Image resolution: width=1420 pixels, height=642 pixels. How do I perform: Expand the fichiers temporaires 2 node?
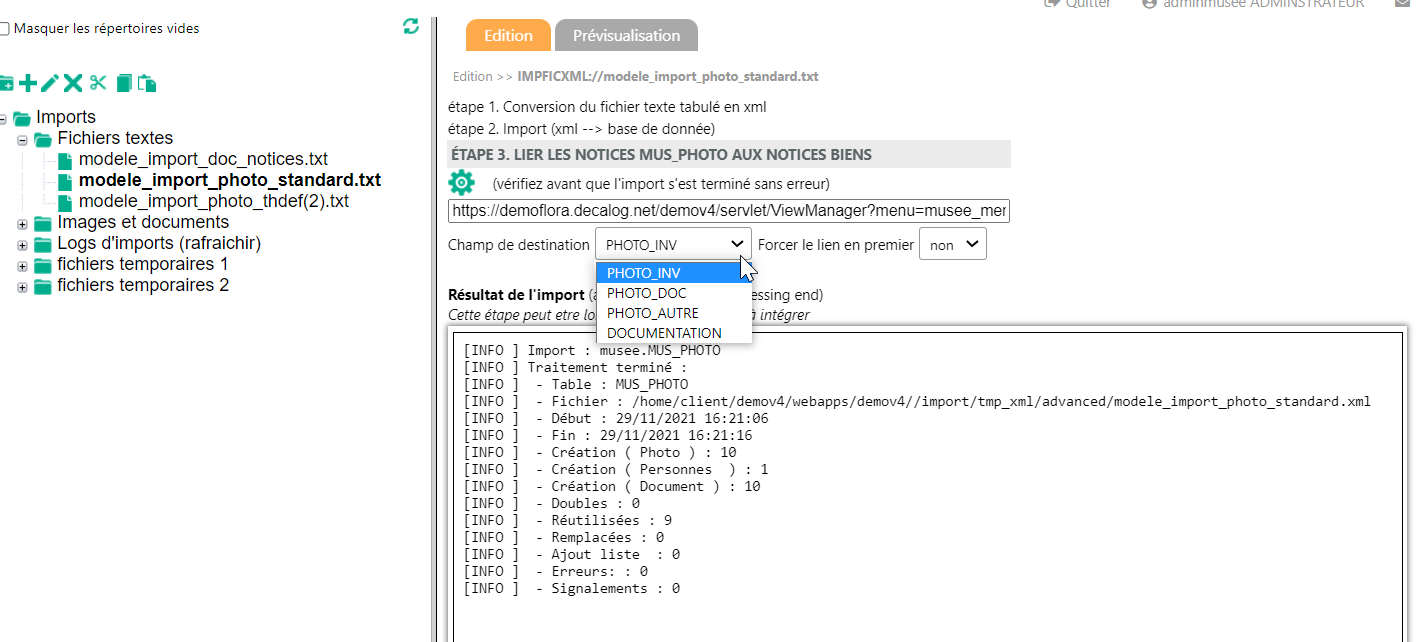point(22,287)
